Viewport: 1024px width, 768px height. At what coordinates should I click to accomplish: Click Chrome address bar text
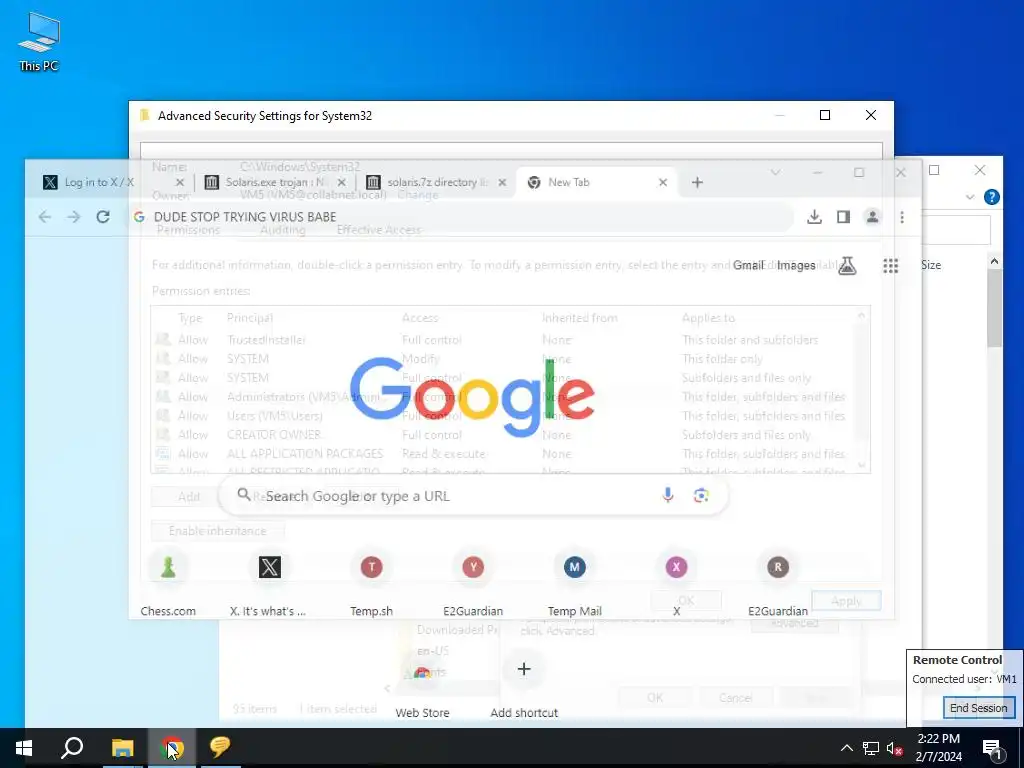(245, 217)
